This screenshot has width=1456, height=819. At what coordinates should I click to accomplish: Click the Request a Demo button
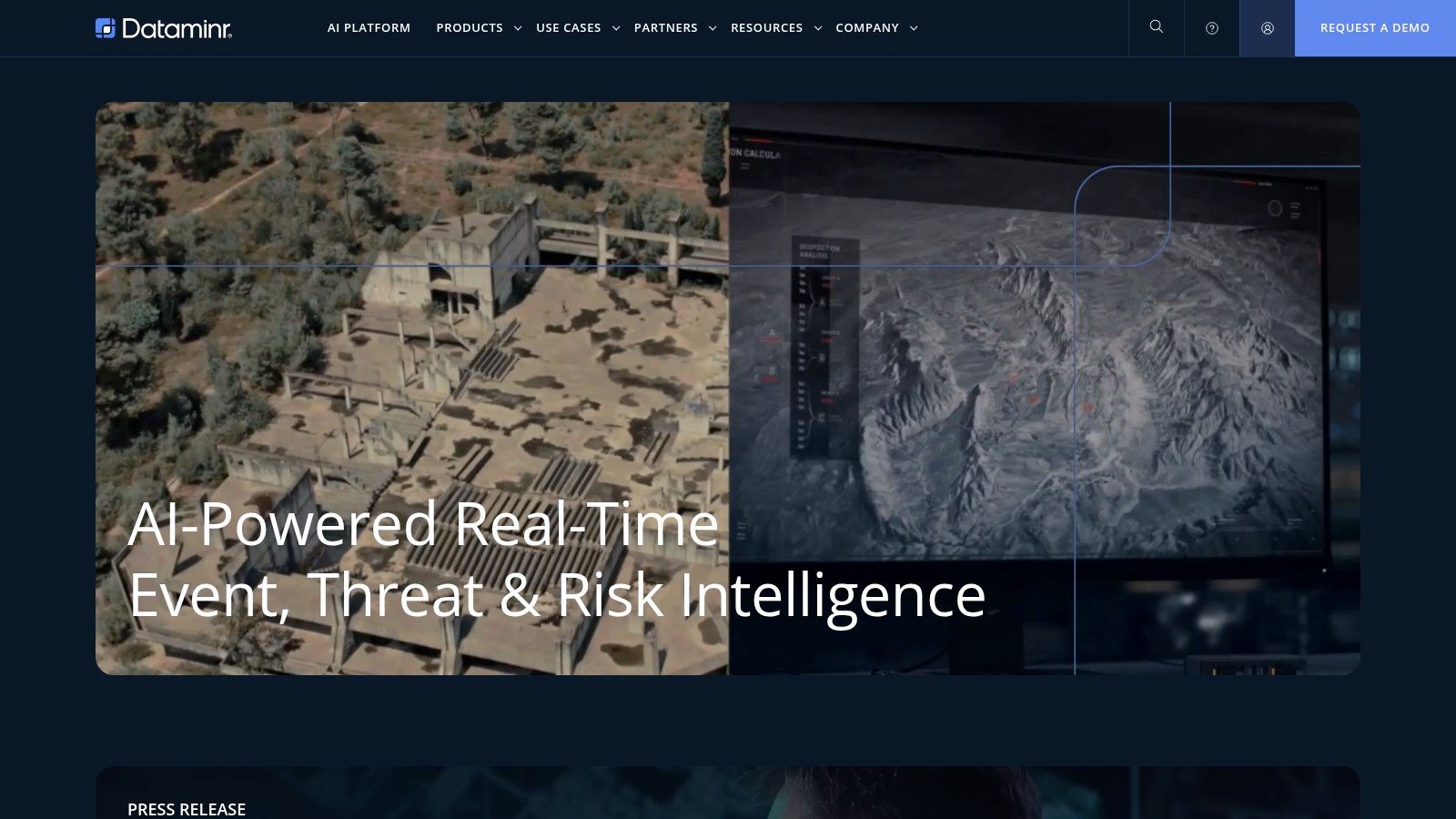(1375, 28)
